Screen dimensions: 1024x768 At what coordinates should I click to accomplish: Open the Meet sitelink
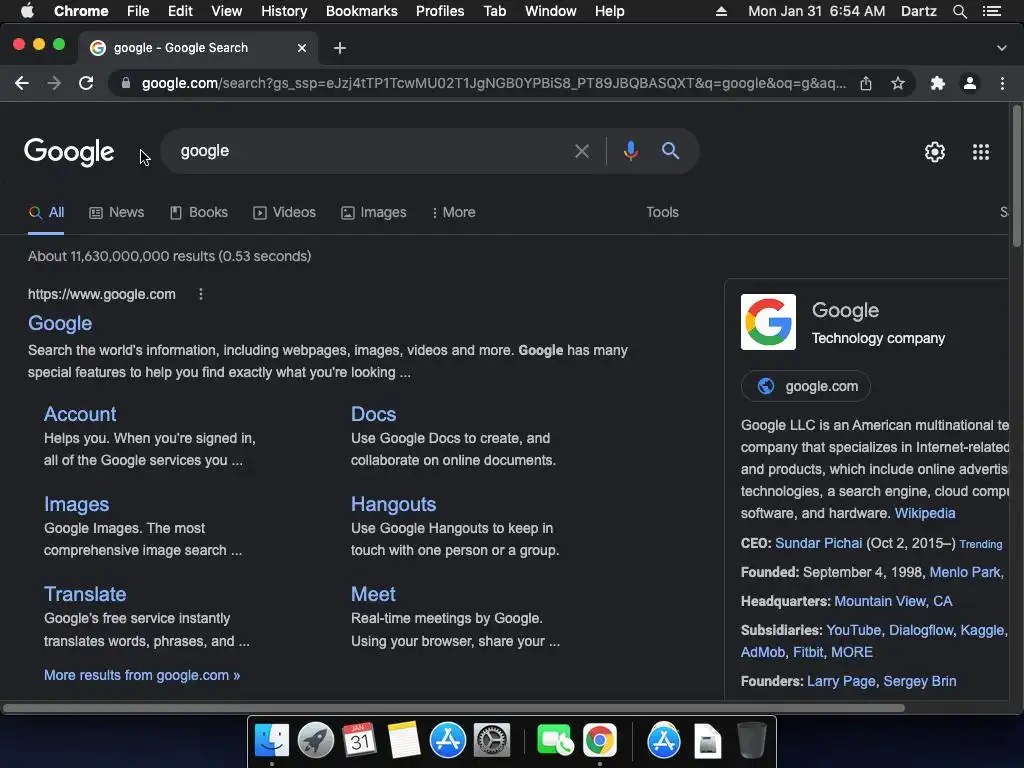(x=373, y=594)
